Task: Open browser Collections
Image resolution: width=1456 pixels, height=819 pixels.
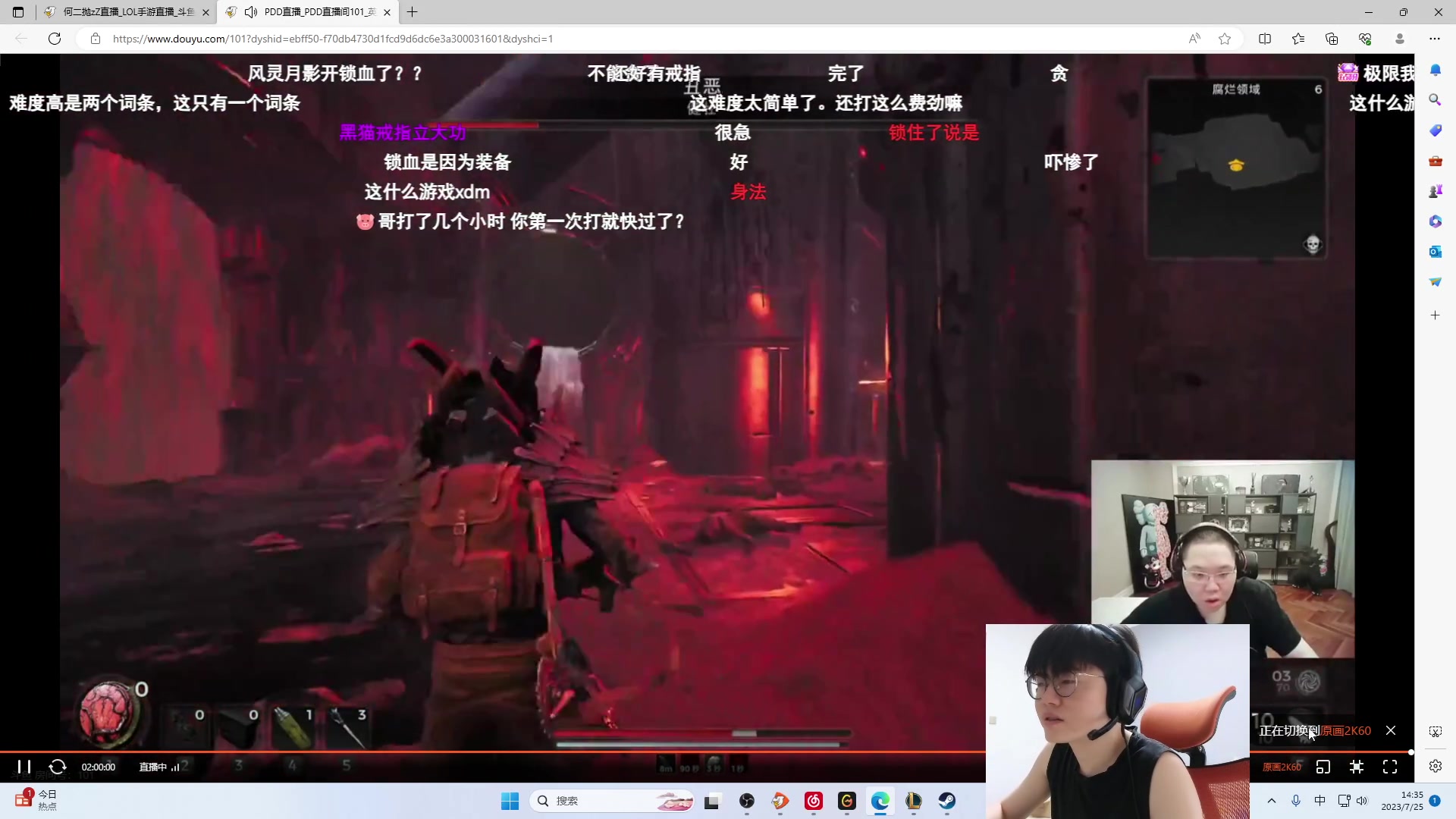Action: [1332, 39]
